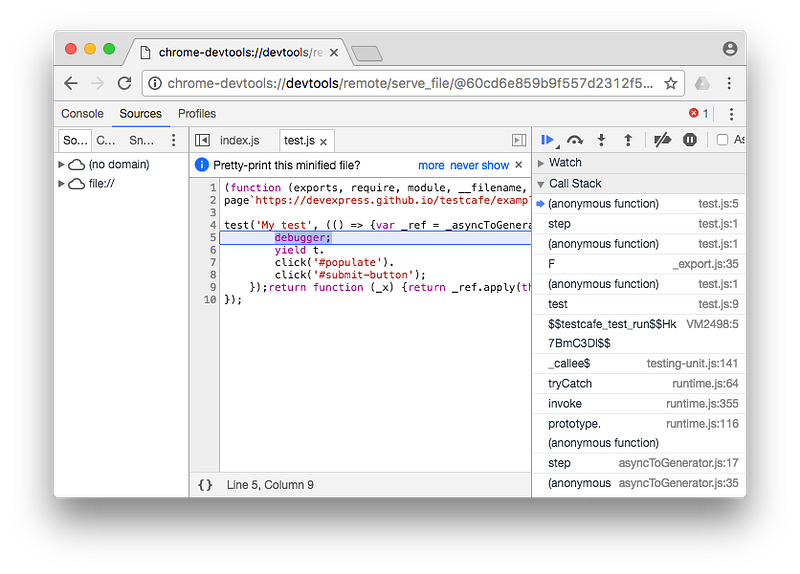This screenshot has height=574, width=800.
Task: Click the browser address bar URL
Action: [410, 83]
